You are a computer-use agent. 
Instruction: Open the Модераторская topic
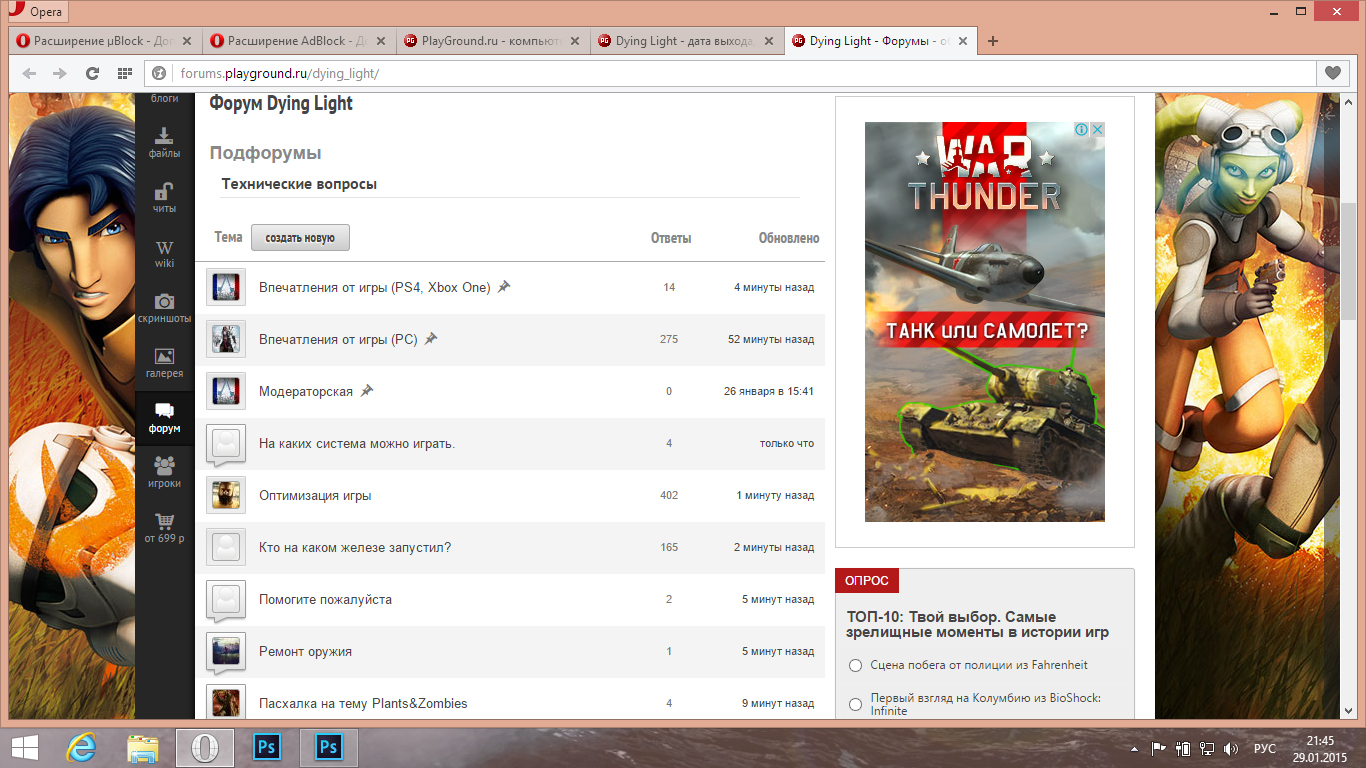coord(306,392)
